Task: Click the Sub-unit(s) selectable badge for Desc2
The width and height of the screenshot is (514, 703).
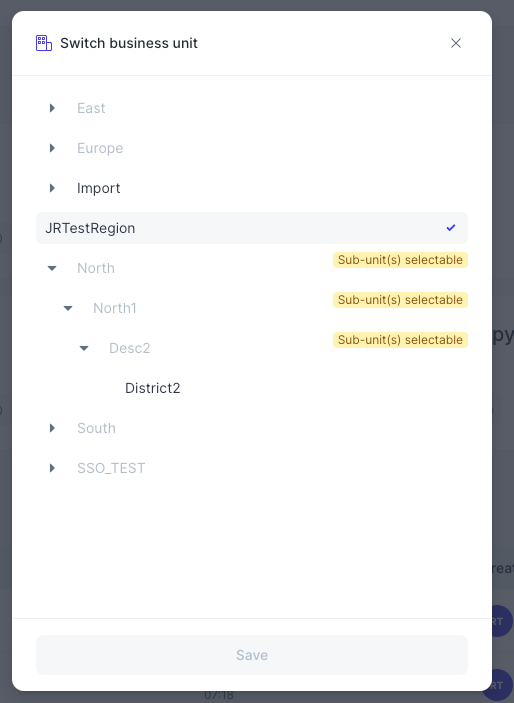Action: click(400, 340)
